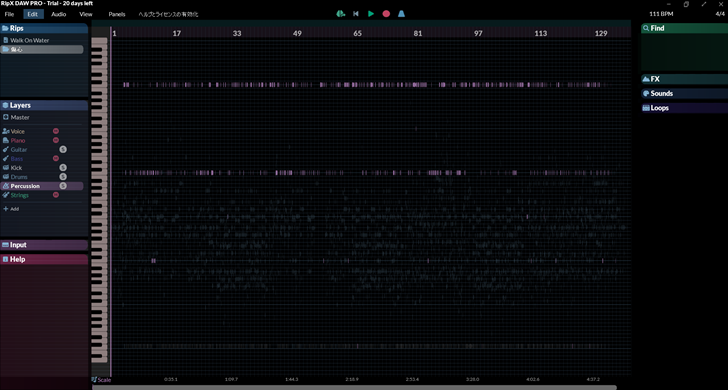Jump to bar 113 on the timeline ruler

pyautogui.click(x=540, y=33)
